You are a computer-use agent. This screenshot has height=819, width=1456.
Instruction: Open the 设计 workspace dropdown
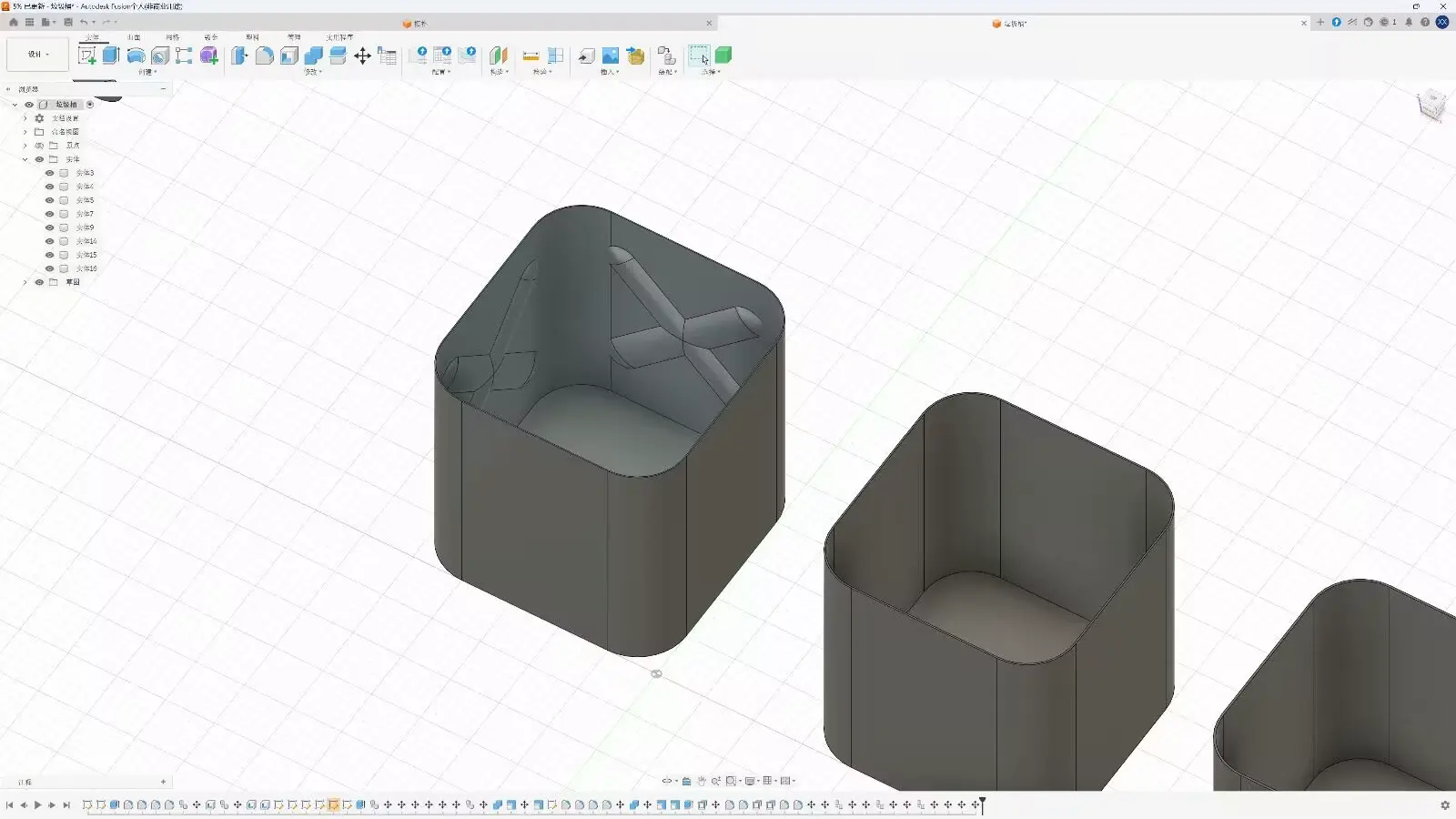pyautogui.click(x=37, y=55)
